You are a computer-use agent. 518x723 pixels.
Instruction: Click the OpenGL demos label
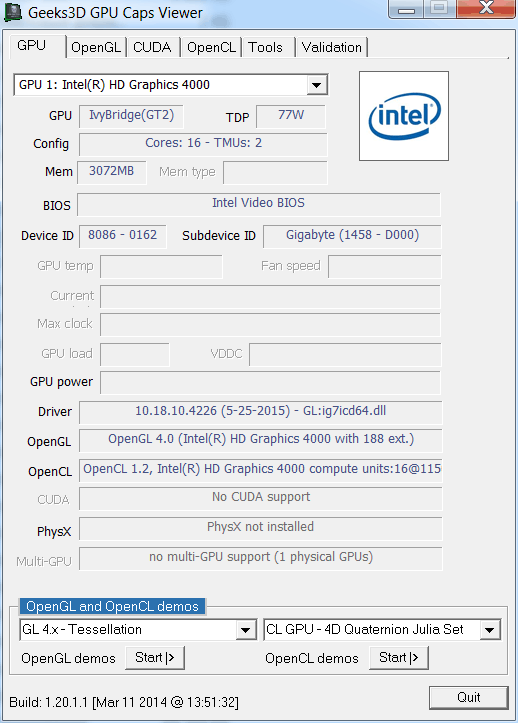(x=68, y=658)
